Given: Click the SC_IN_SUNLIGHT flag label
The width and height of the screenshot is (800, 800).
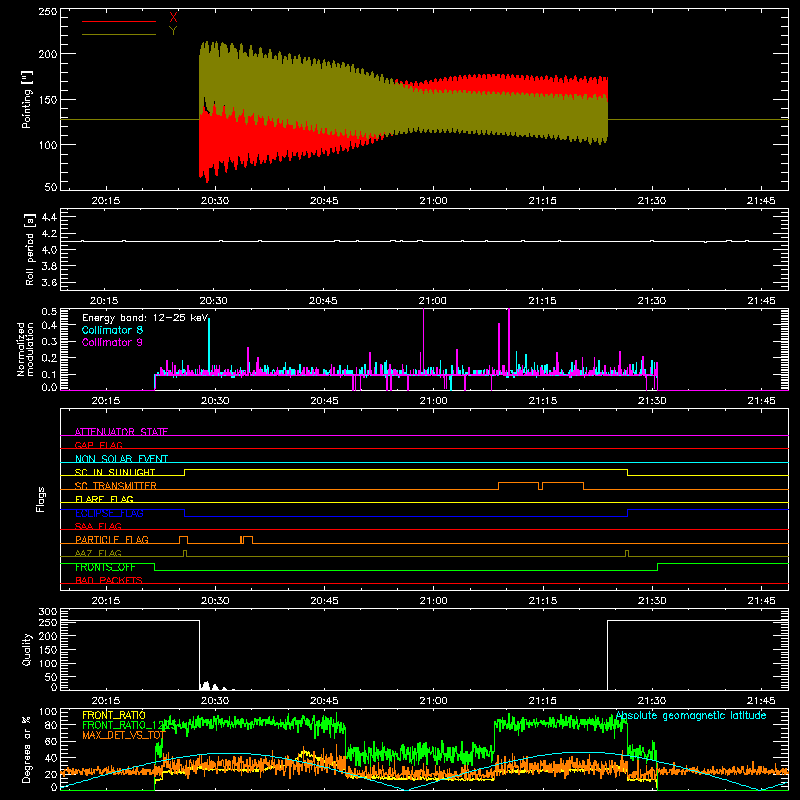Looking at the screenshot, I should coord(115,472).
